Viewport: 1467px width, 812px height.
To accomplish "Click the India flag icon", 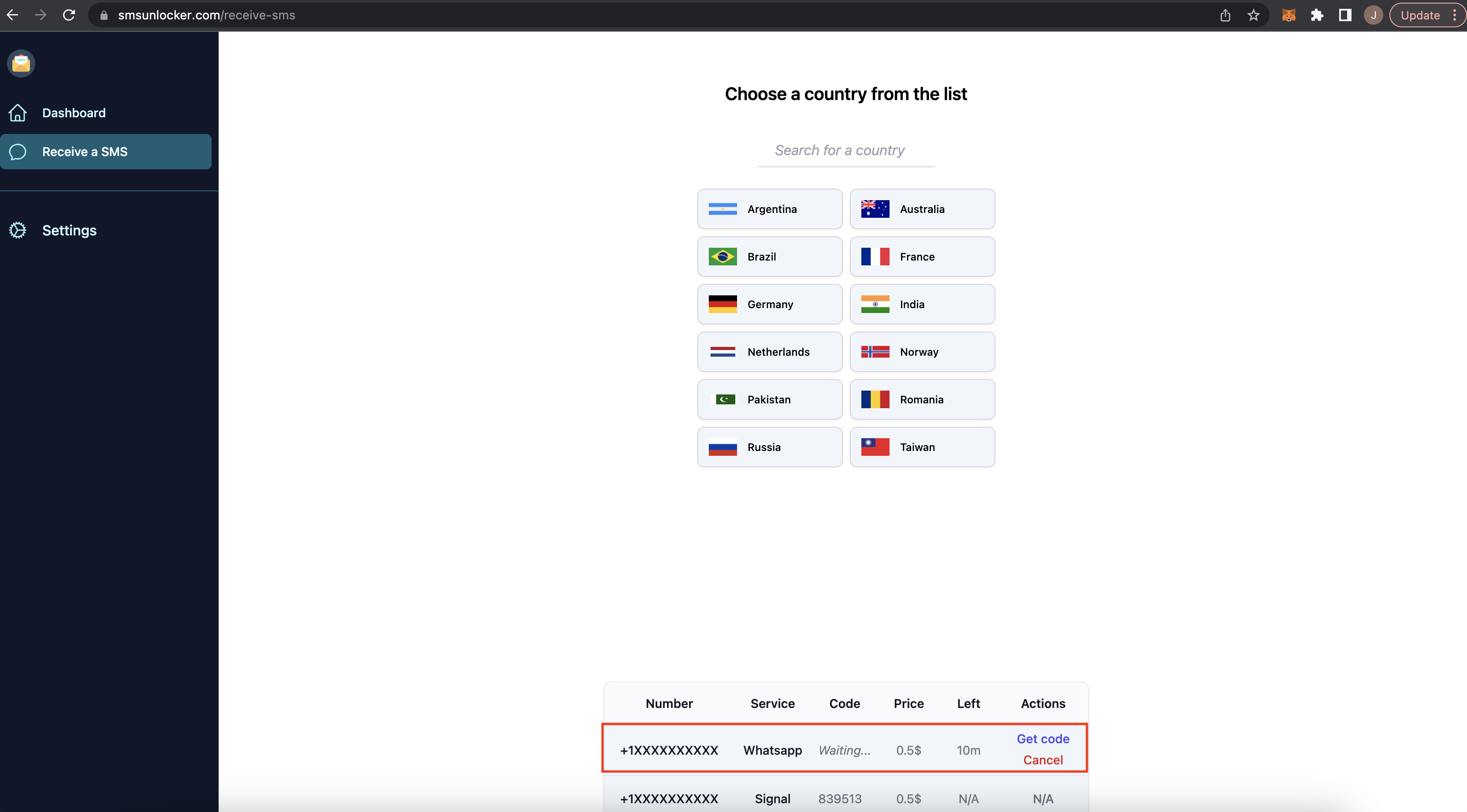I will click(875, 304).
